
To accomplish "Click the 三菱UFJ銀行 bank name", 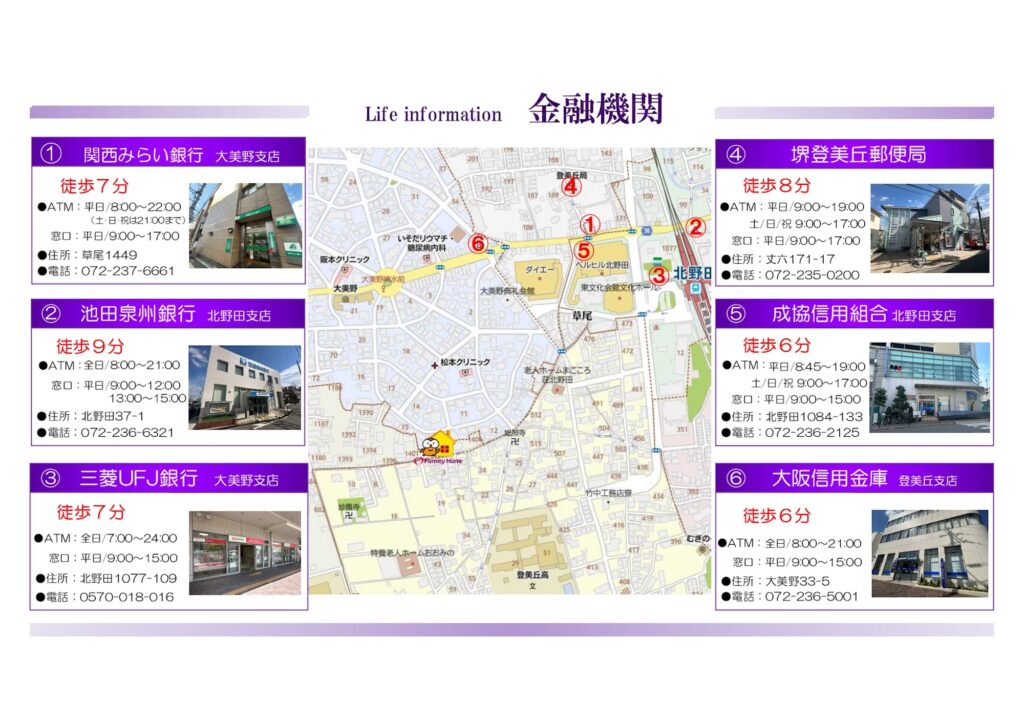I will pos(138,479).
